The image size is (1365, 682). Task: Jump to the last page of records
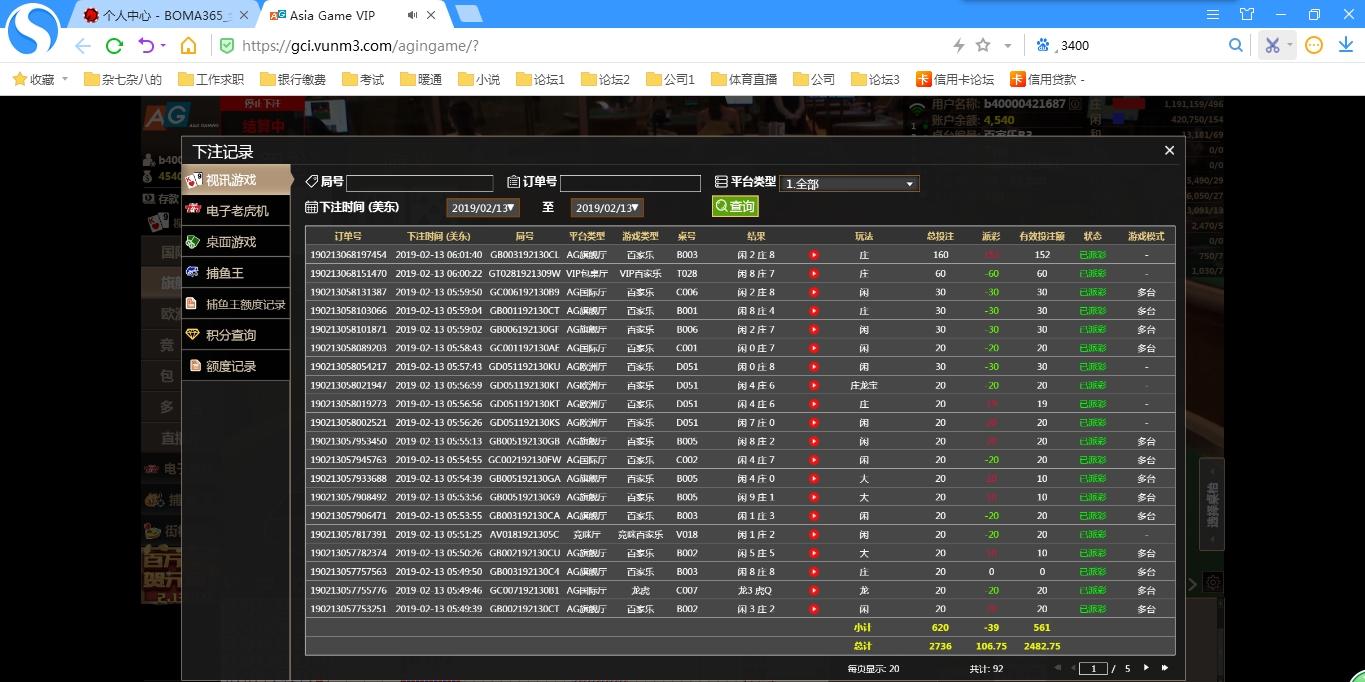1164,668
